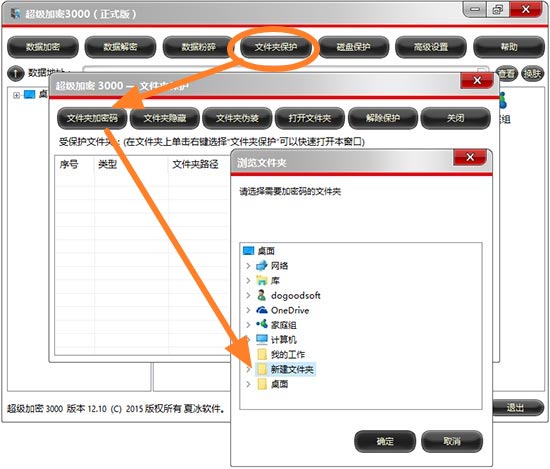This screenshot has height=469, width=550.
Task: Expand the desktop node in left tree
Action: tap(16, 95)
